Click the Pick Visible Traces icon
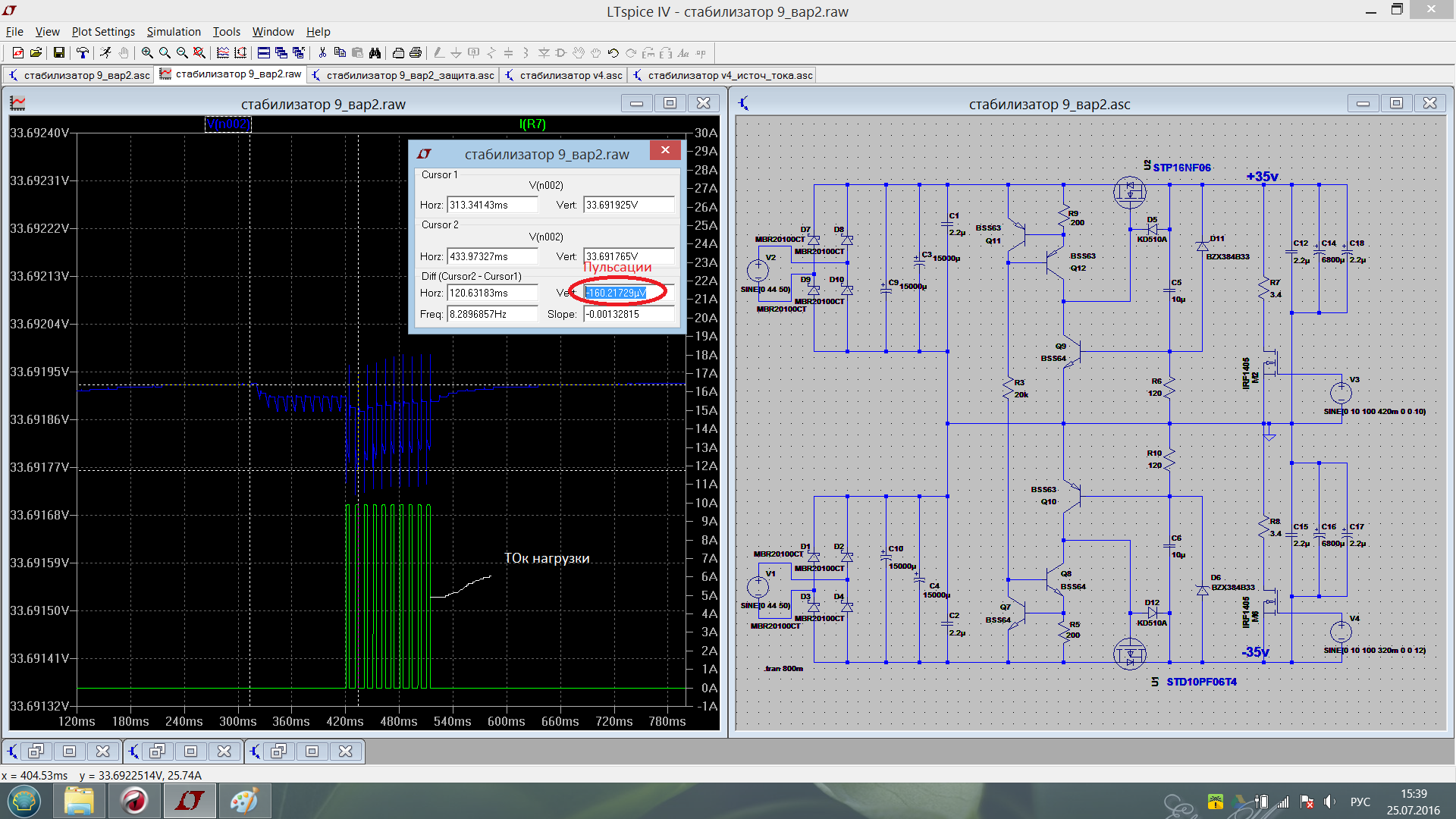This screenshot has width=1456, height=819. (223, 53)
